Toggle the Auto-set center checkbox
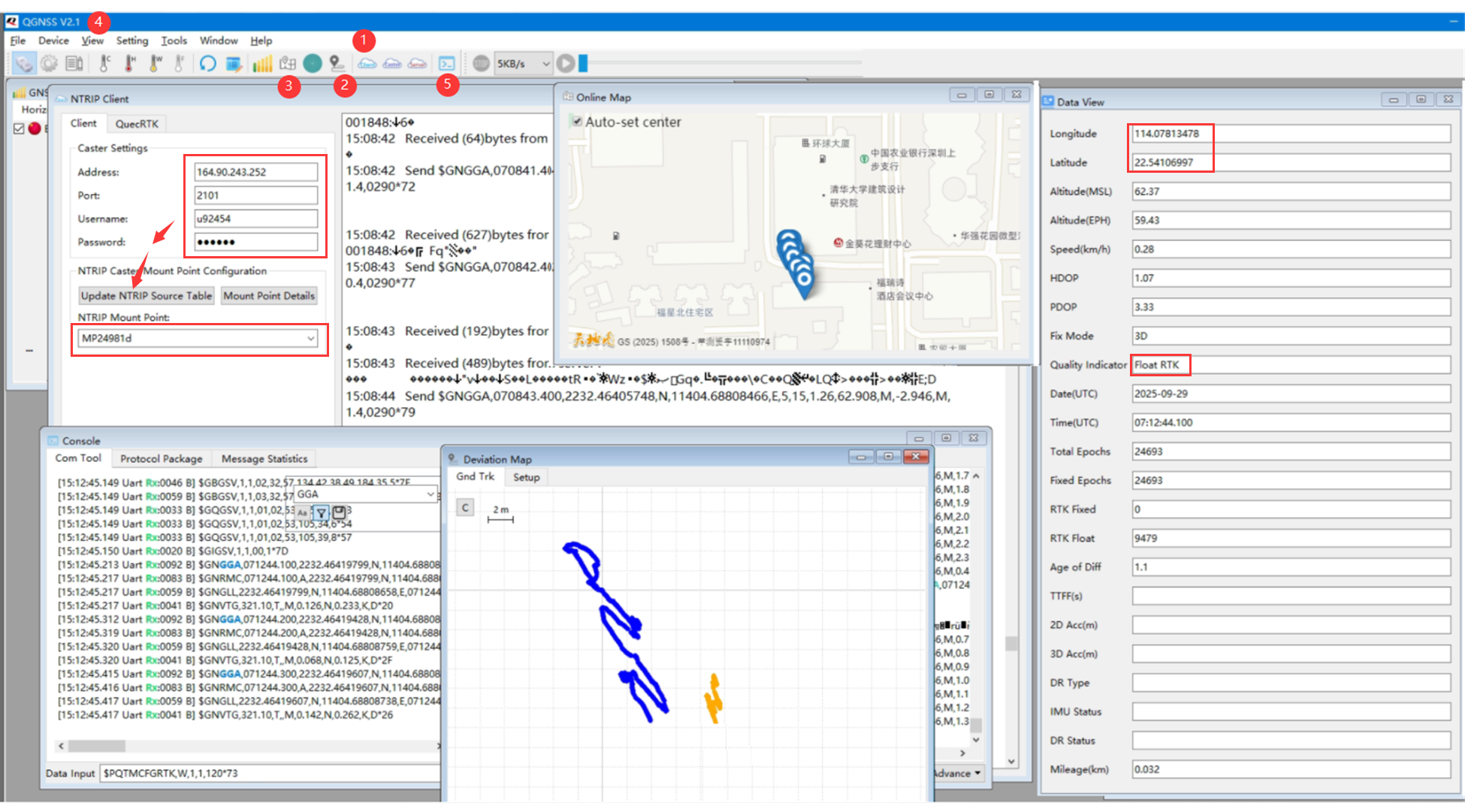Screen dimensions: 1465x812 click(576, 122)
